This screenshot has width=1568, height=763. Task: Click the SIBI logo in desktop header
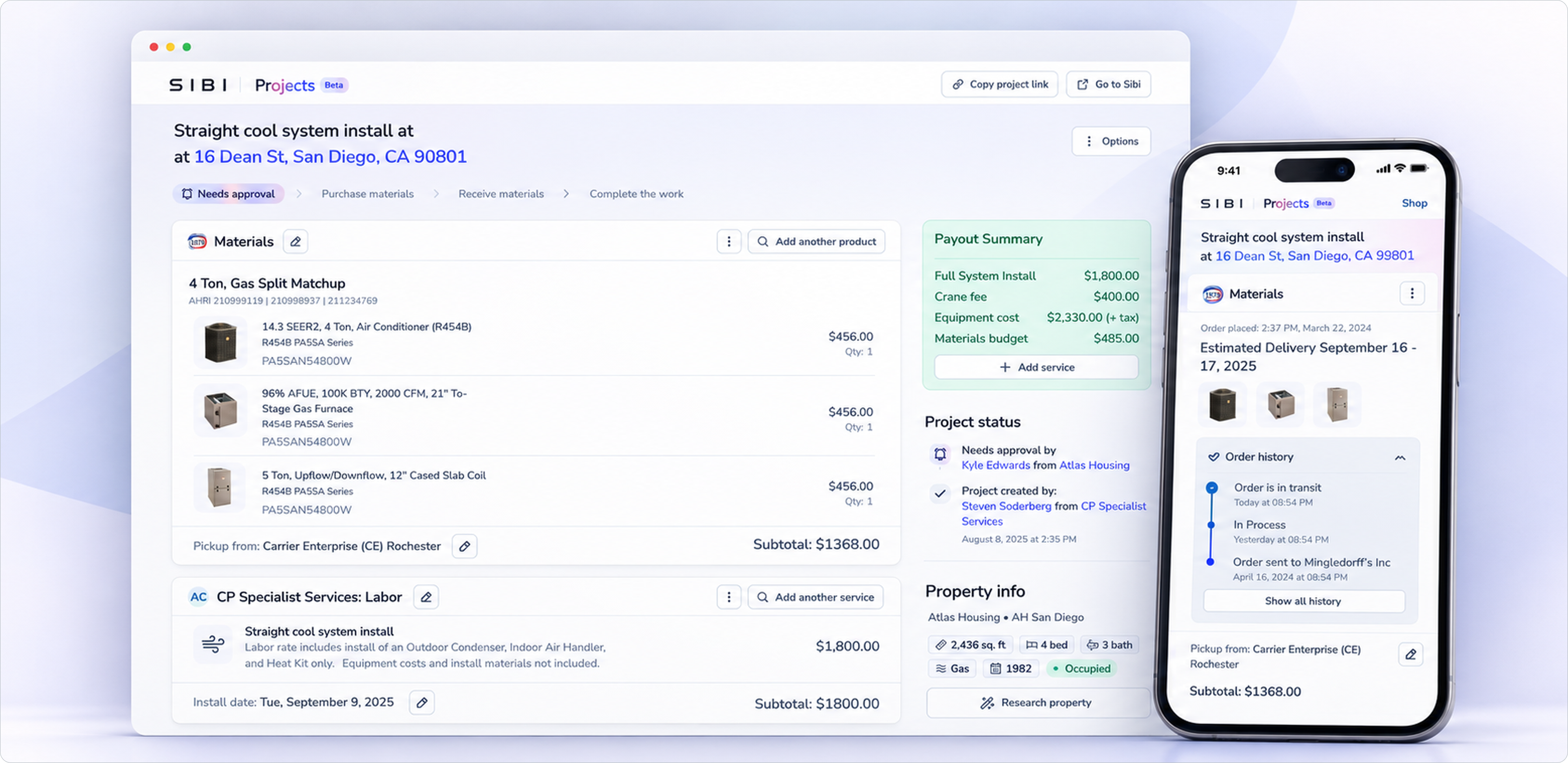tap(199, 85)
